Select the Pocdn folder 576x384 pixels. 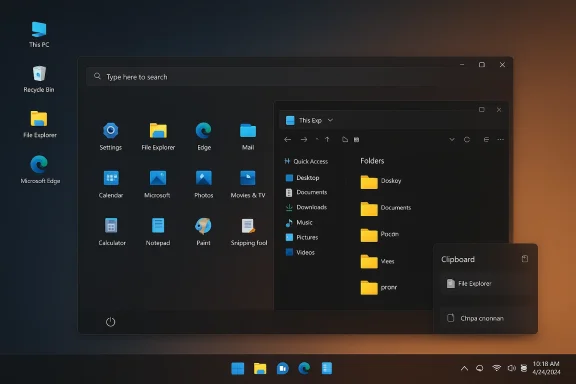[380, 235]
